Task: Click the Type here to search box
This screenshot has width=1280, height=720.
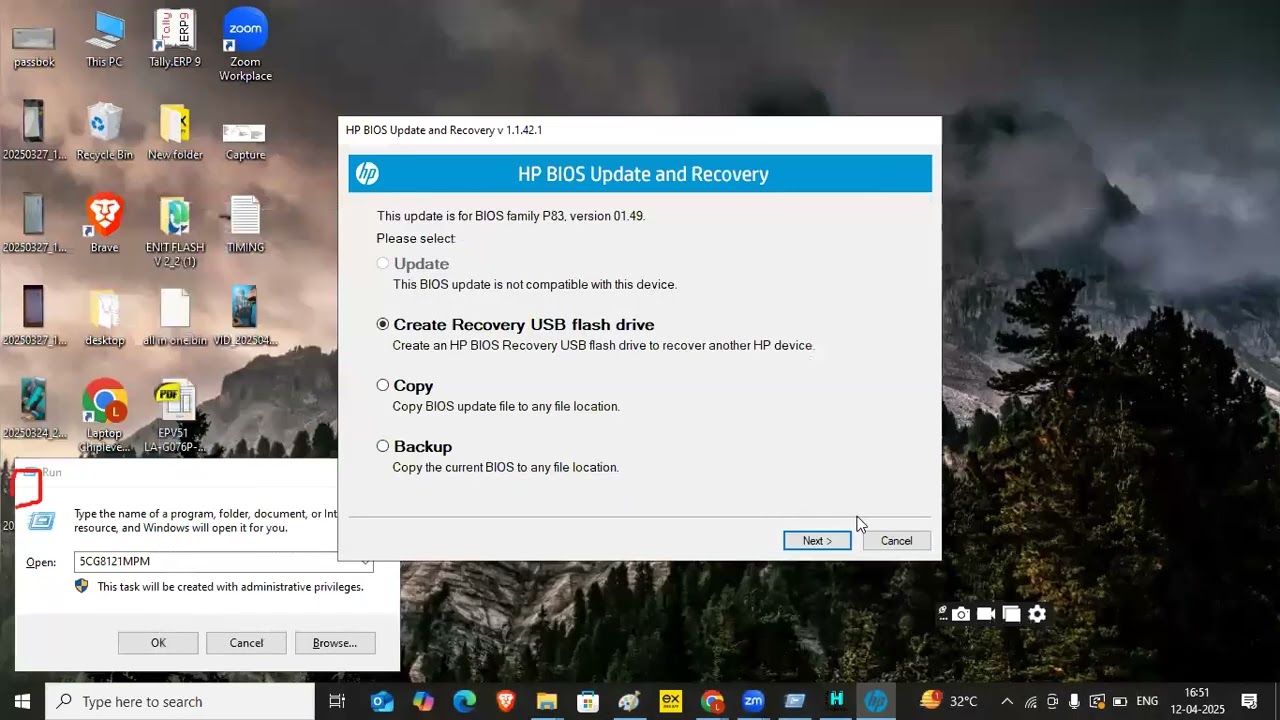Action: point(180,701)
